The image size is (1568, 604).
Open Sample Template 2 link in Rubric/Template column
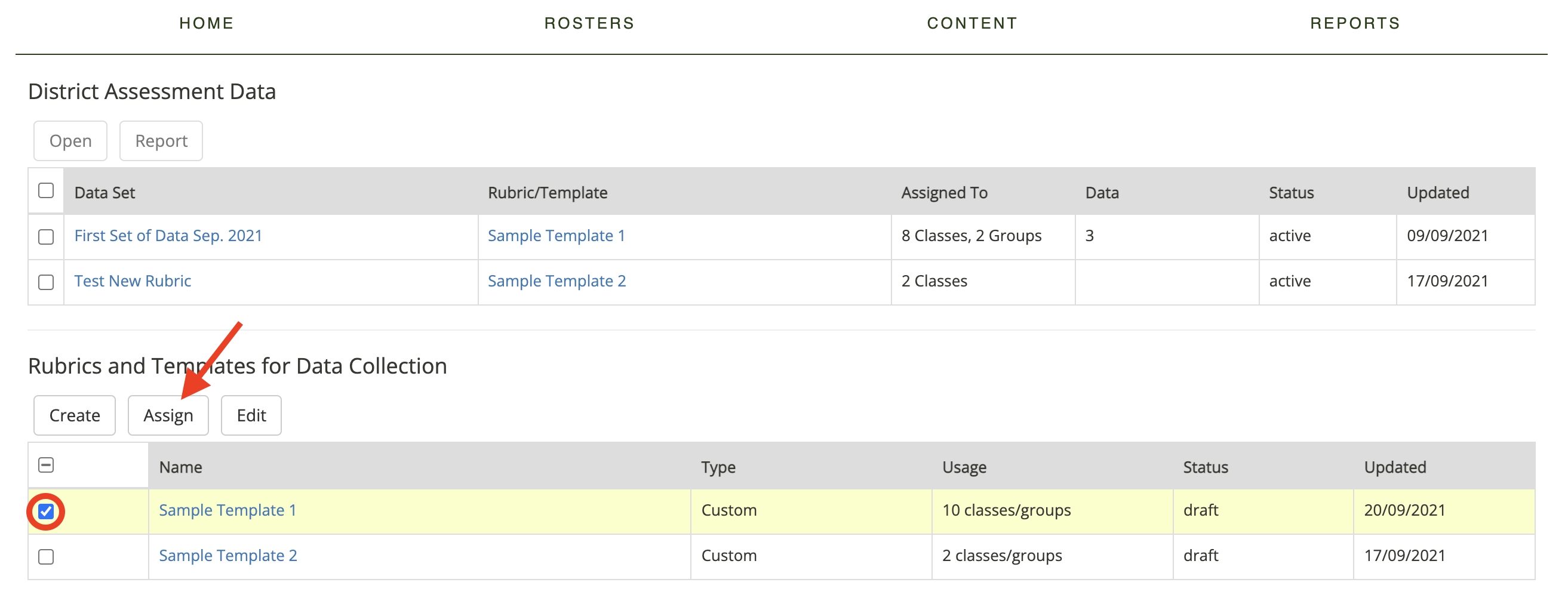tap(557, 281)
